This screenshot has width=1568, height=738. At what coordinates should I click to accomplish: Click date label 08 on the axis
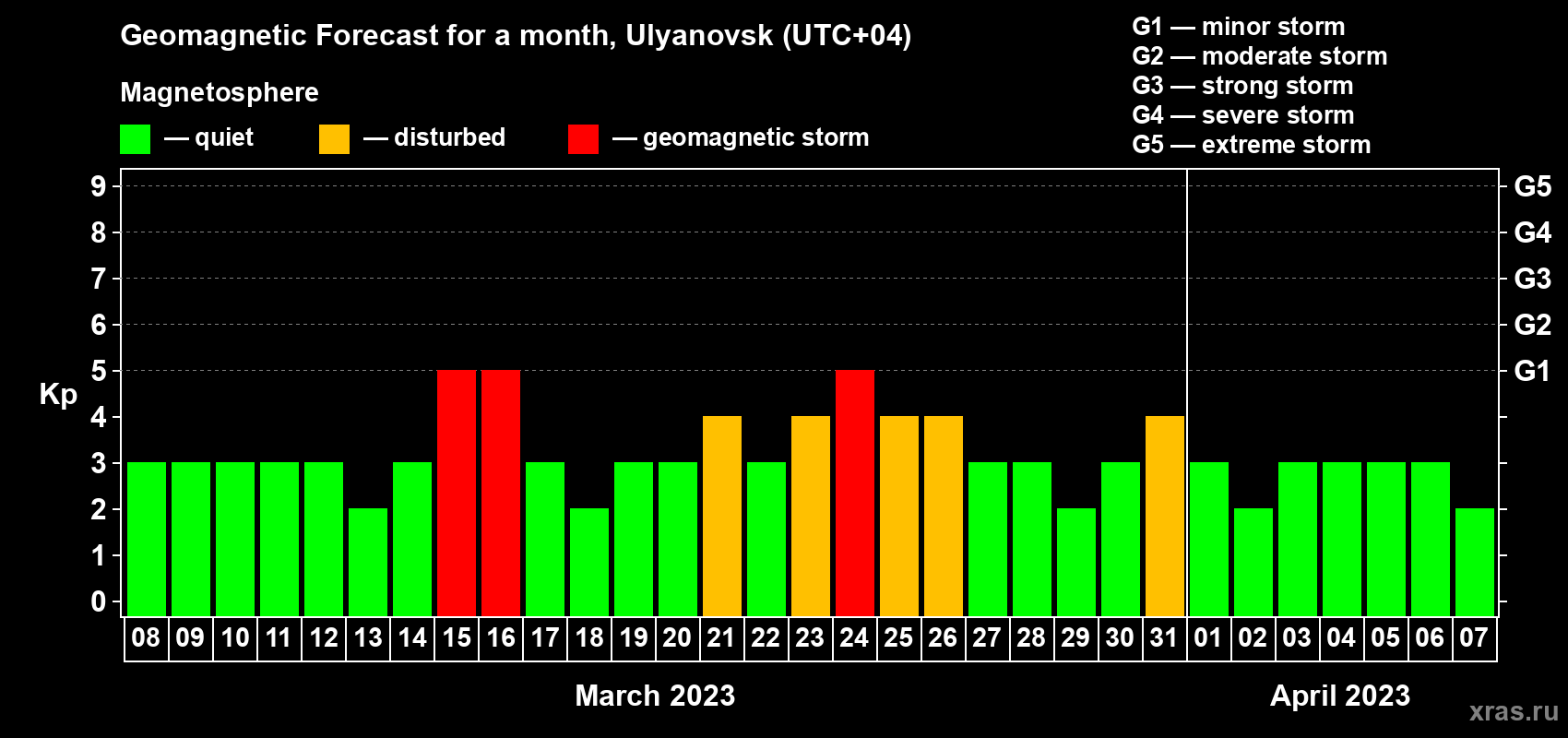(x=146, y=638)
